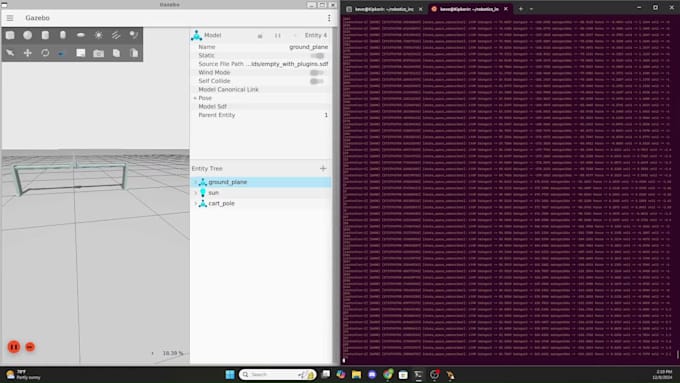680x383 pixels.
Task: Select ground_plane in Entity Tree
Action: pyautogui.click(x=228, y=182)
